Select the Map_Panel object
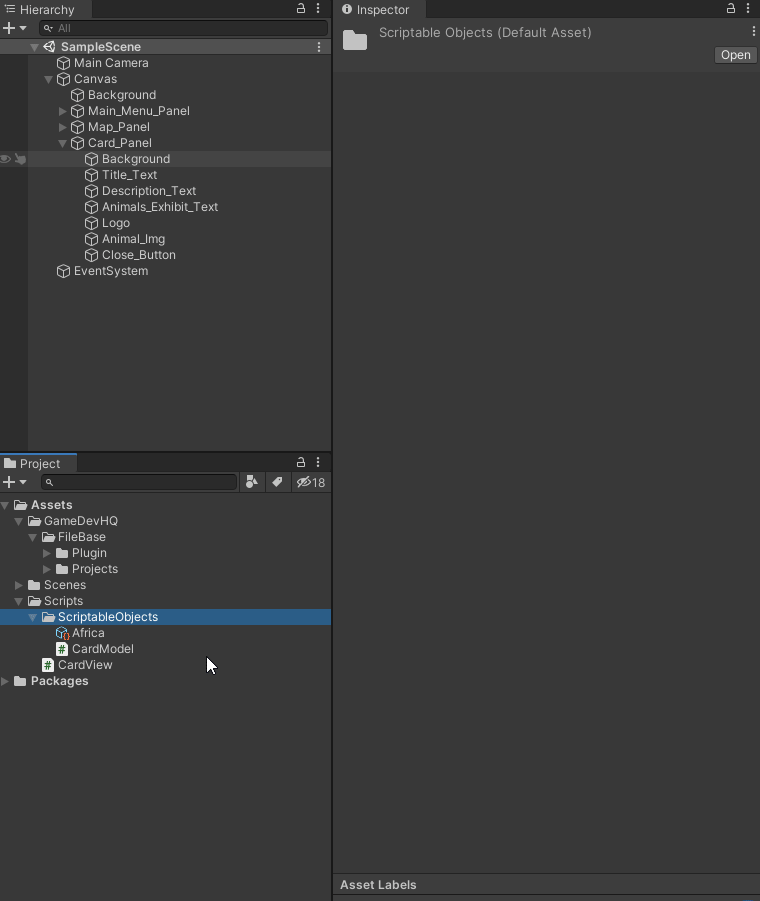 (x=118, y=127)
